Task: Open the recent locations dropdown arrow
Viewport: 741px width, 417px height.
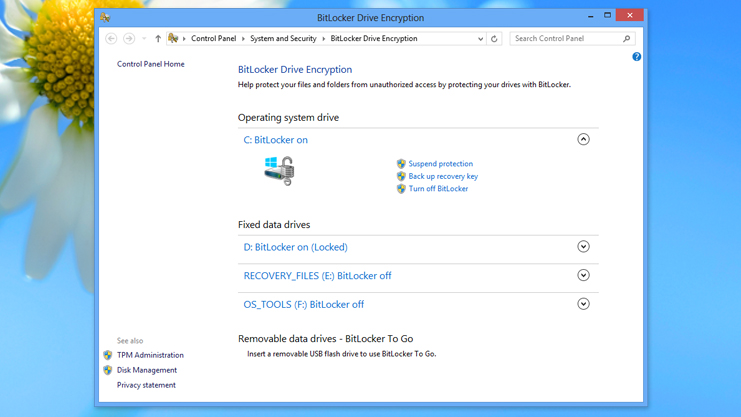Action: point(144,39)
